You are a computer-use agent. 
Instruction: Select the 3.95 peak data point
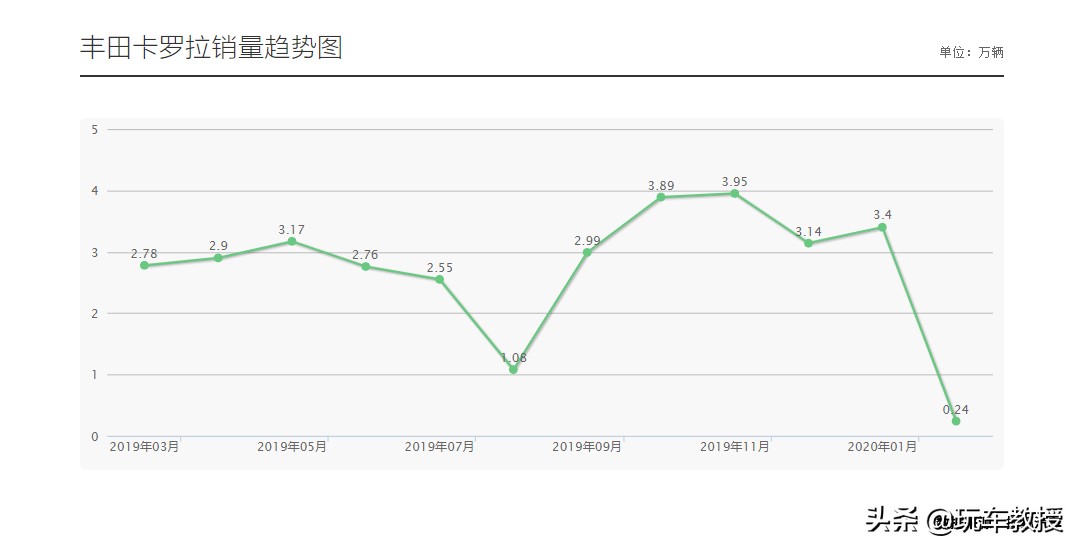[x=735, y=193]
